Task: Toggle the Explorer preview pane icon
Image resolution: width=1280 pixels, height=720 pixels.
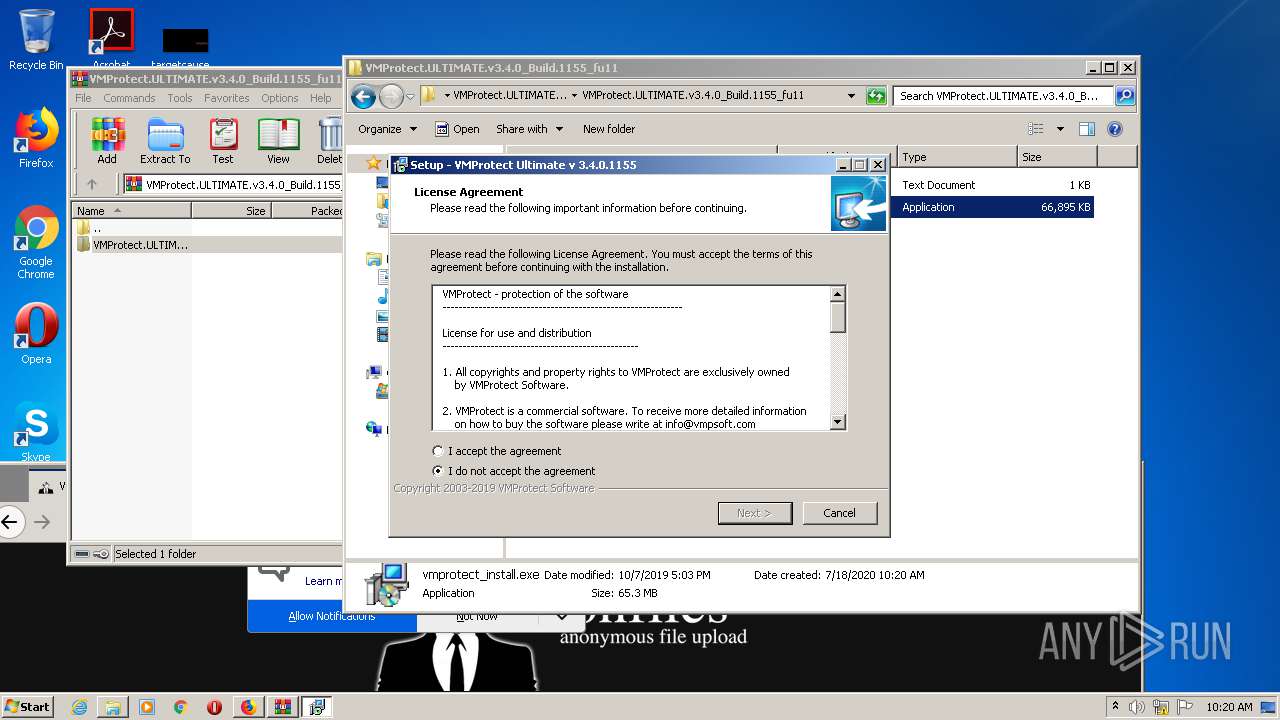Action: pyautogui.click(x=1087, y=129)
